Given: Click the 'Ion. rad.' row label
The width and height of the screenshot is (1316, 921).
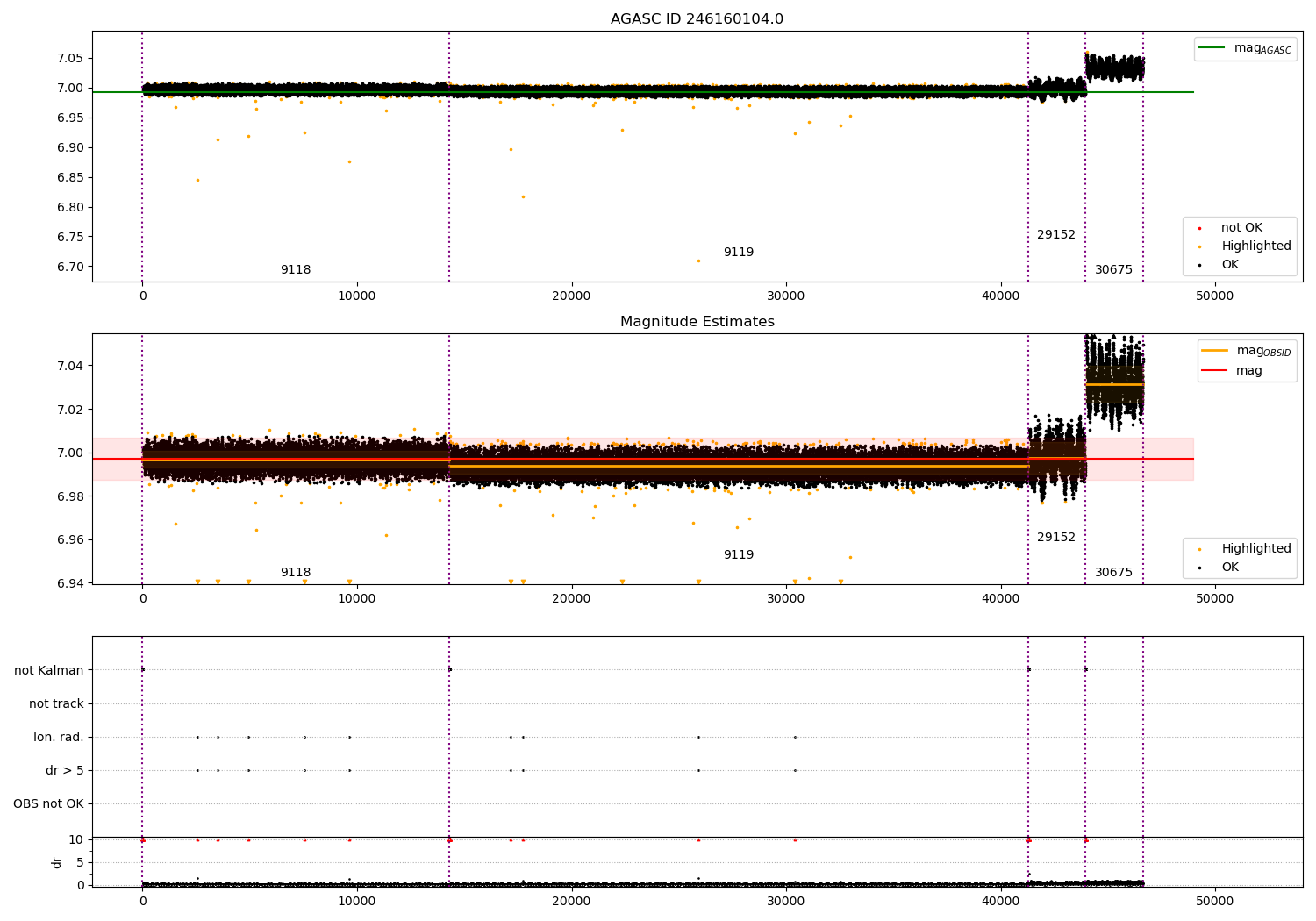Looking at the screenshot, I should [59, 737].
